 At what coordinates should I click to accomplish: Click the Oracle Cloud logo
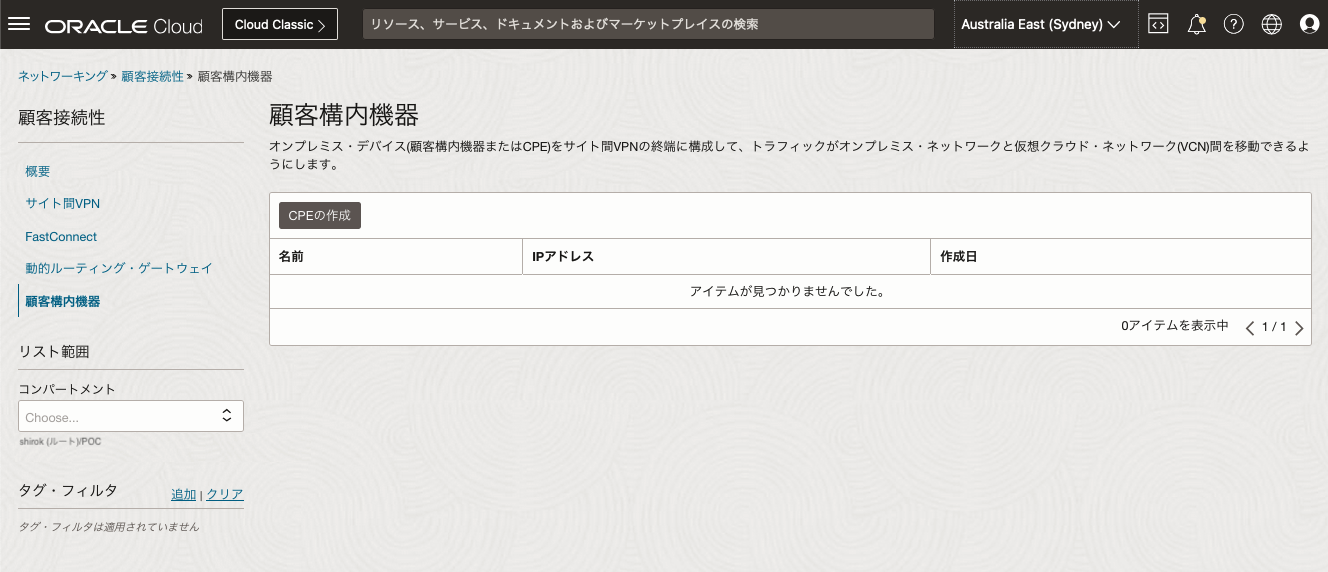click(124, 25)
